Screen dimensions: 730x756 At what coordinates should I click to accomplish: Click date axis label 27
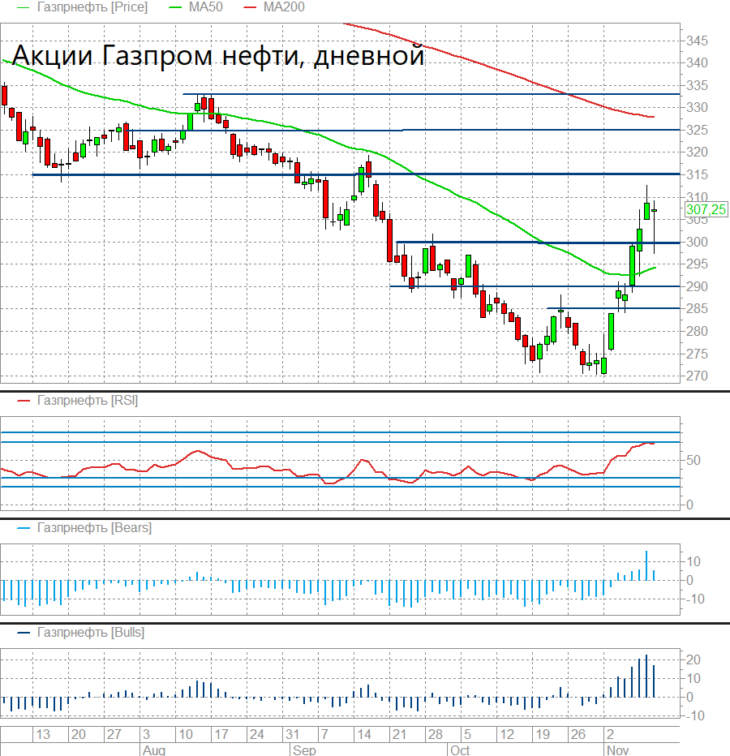coord(114,735)
